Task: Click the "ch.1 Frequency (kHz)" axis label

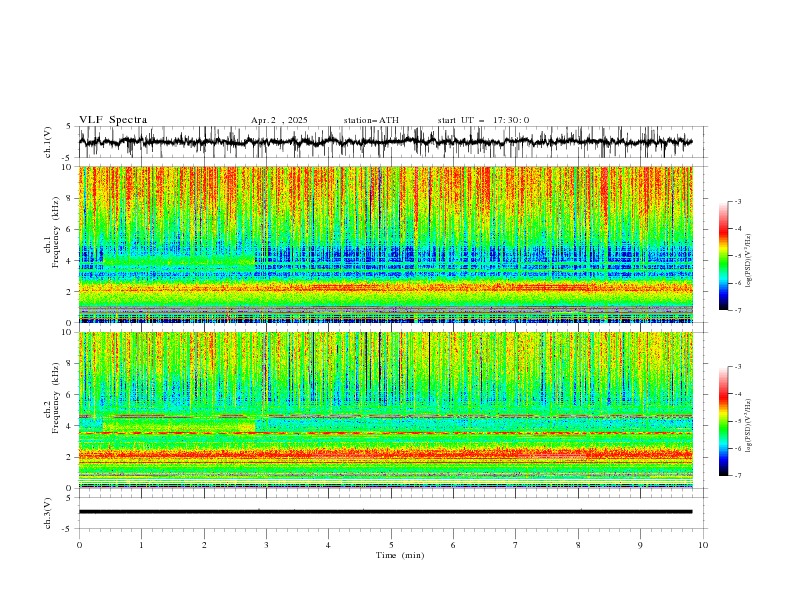Action: point(53,233)
